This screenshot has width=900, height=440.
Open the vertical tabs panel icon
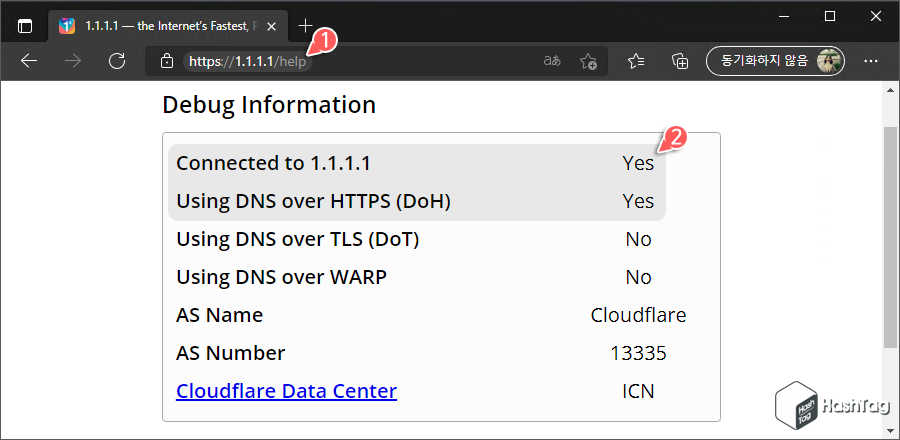(25, 26)
